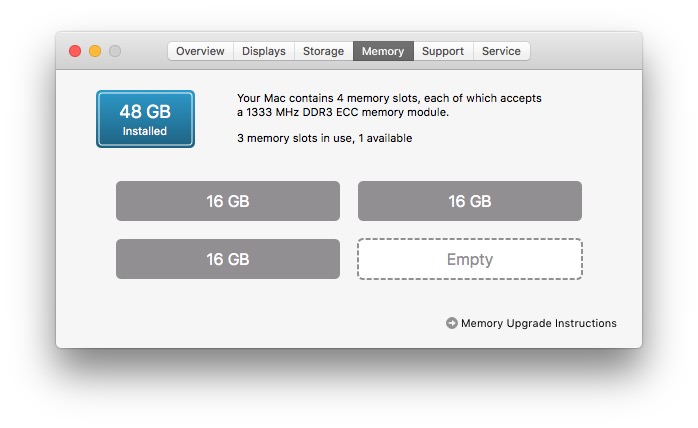The width and height of the screenshot is (698, 428).
Task: Click the blue 48 GB Installed badge
Action: tap(146, 119)
